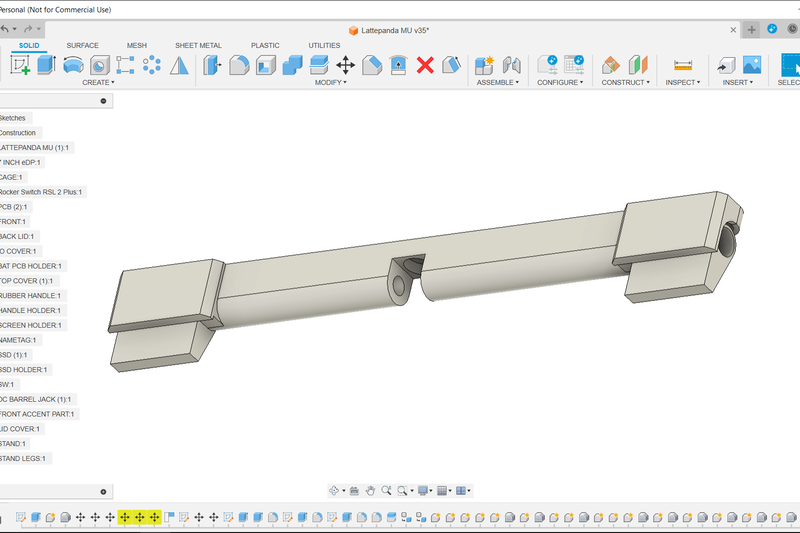Click the first Configure tool icon
This screenshot has height=533, width=800.
(x=547, y=65)
